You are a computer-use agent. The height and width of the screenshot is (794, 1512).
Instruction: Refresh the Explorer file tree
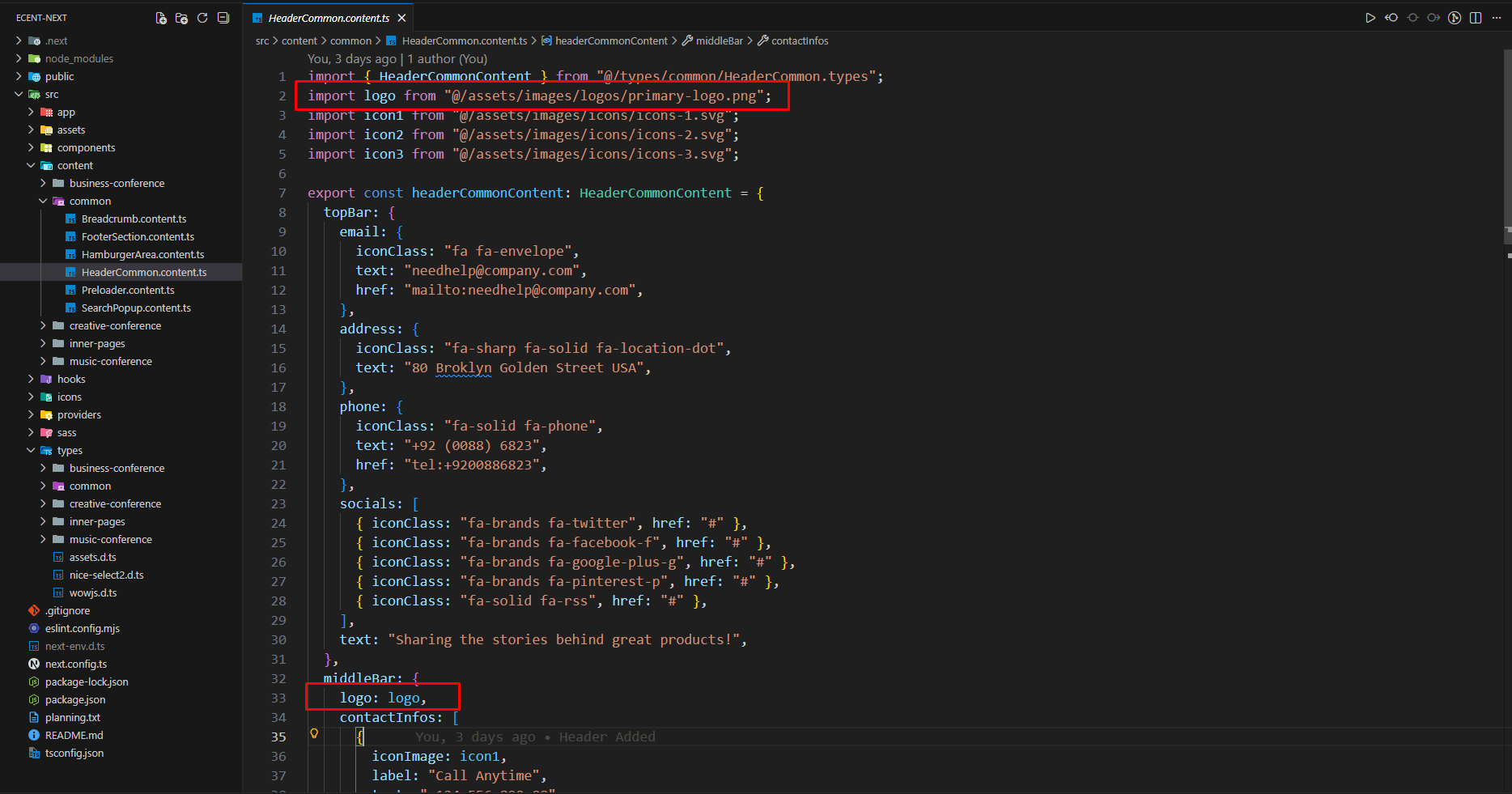[x=202, y=18]
